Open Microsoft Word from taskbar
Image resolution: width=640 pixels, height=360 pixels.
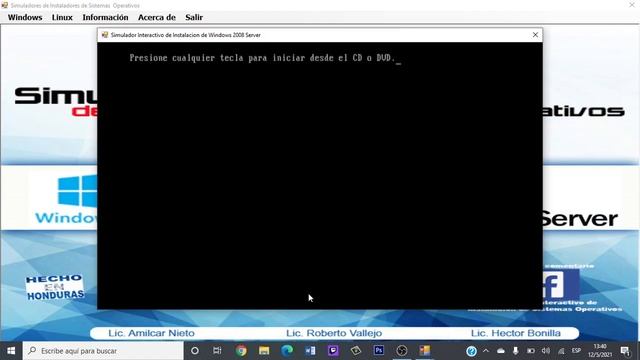coord(310,351)
